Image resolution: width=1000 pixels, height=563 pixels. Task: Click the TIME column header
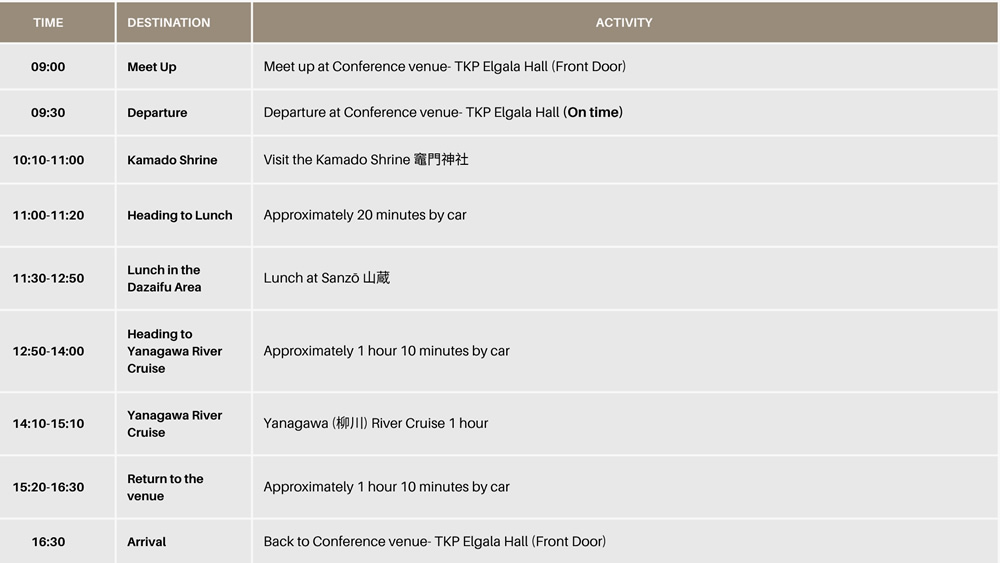click(48, 22)
